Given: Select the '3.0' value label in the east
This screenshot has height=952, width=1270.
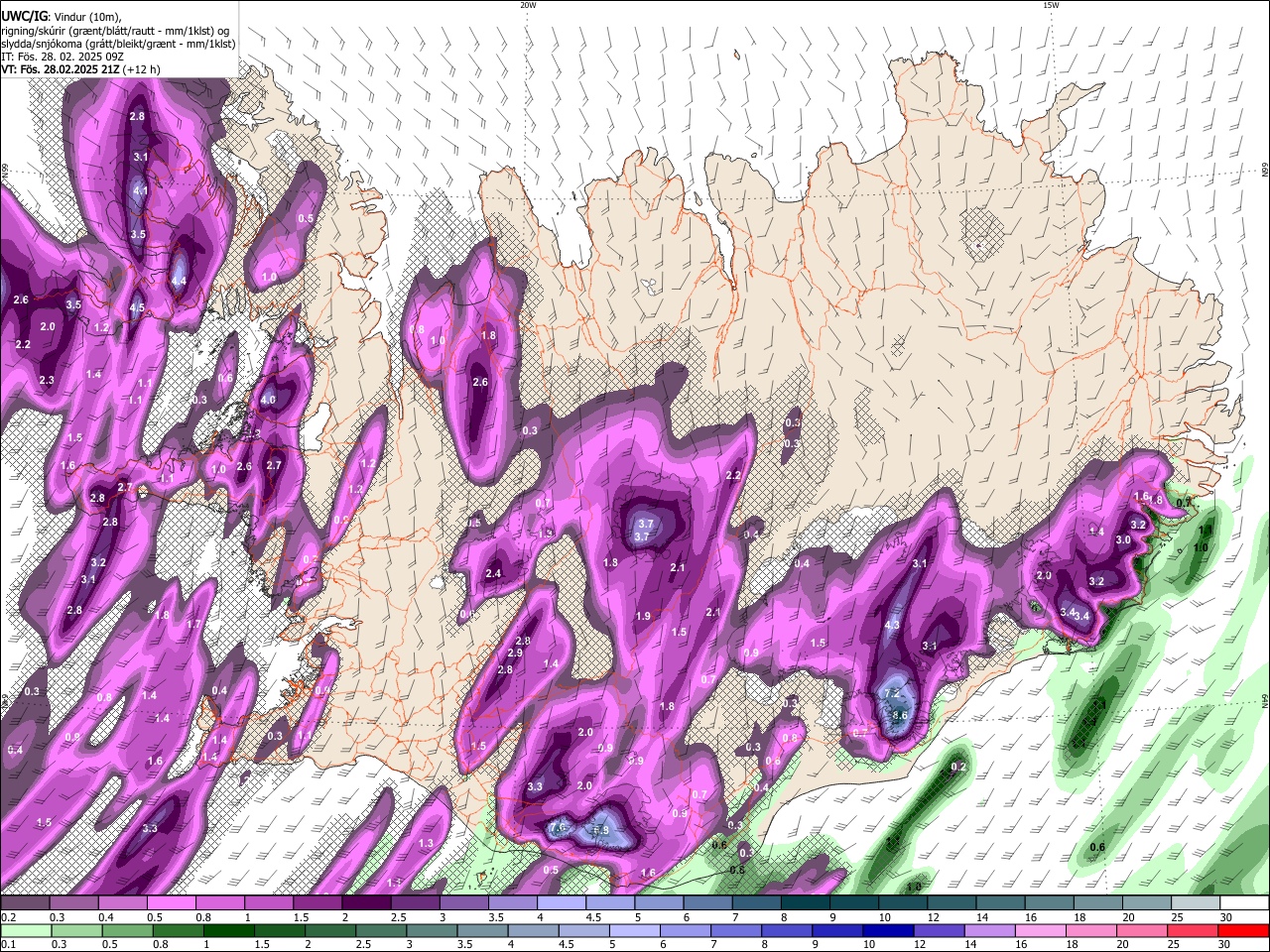Looking at the screenshot, I should (1123, 540).
